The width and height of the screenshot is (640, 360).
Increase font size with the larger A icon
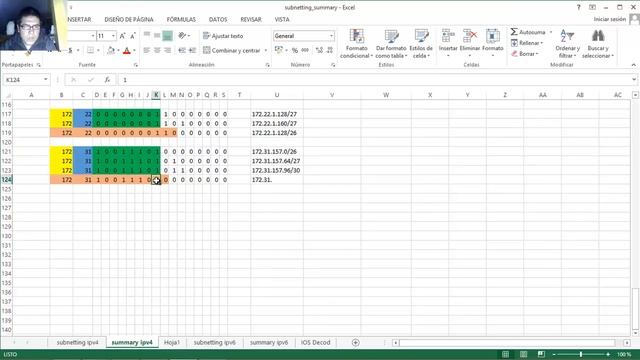click(122, 36)
